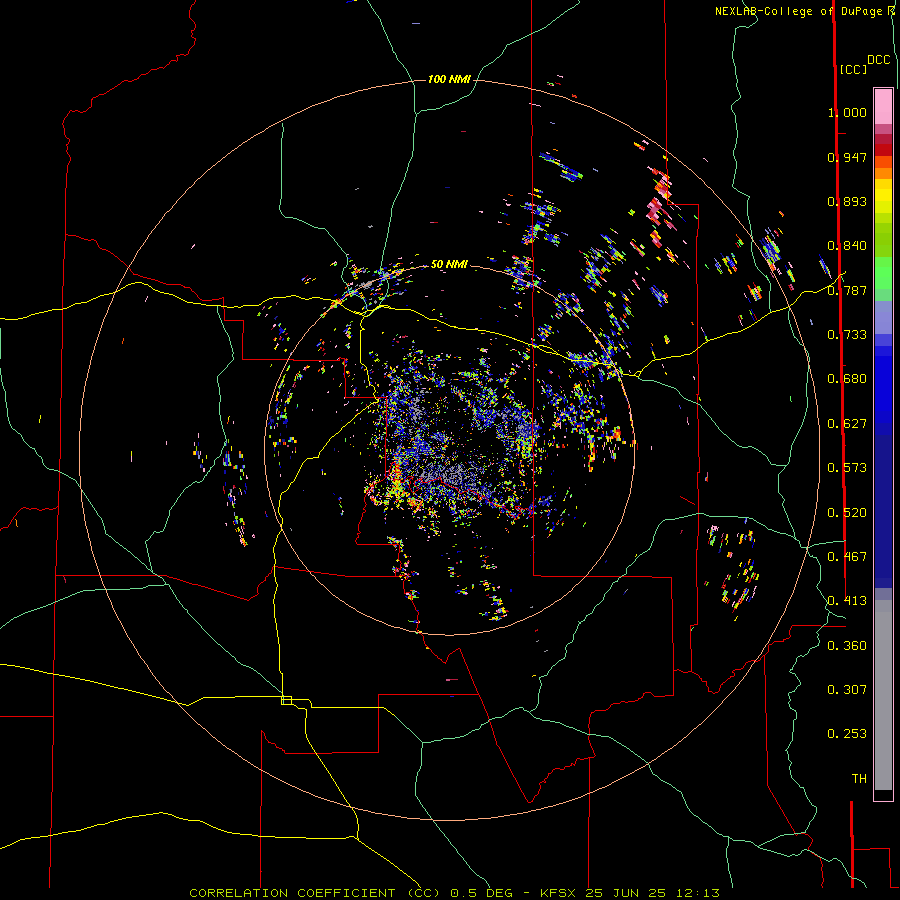The width and height of the screenshot is (900, 900).
Task: Select the pink segment of the color bar
Action: point(883,107)
